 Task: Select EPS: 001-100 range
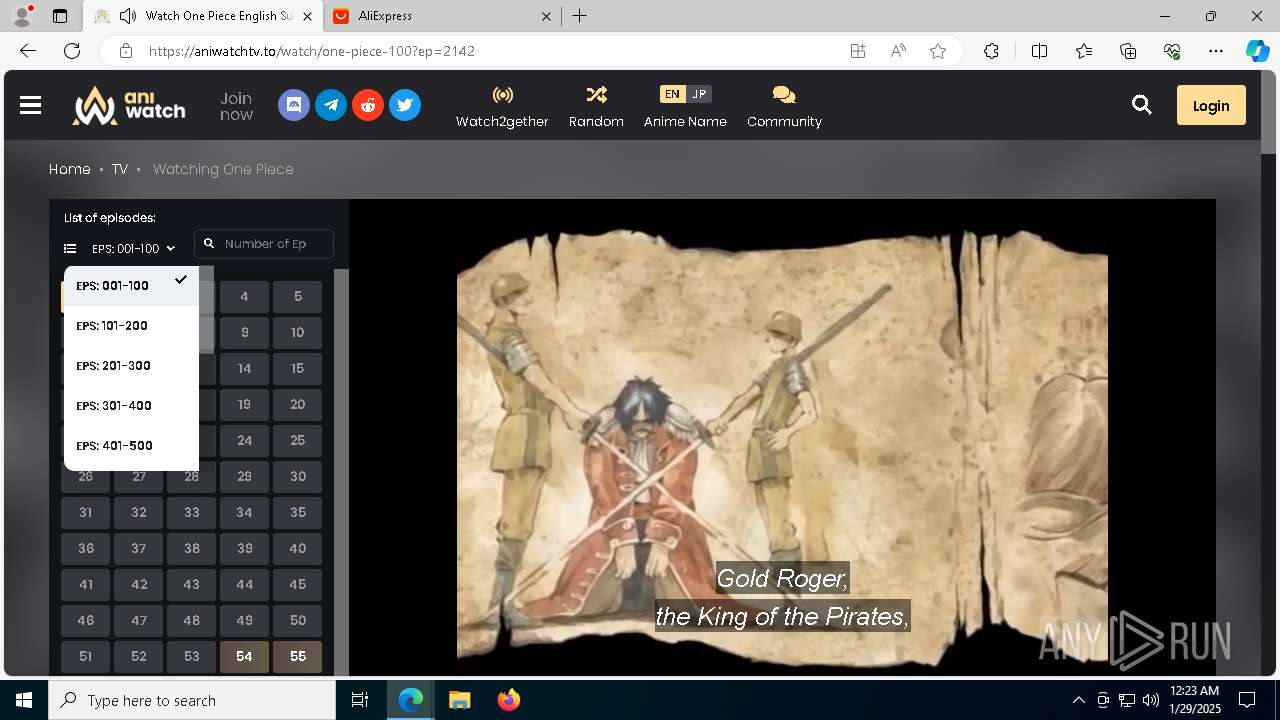click(x=131, y=286)
